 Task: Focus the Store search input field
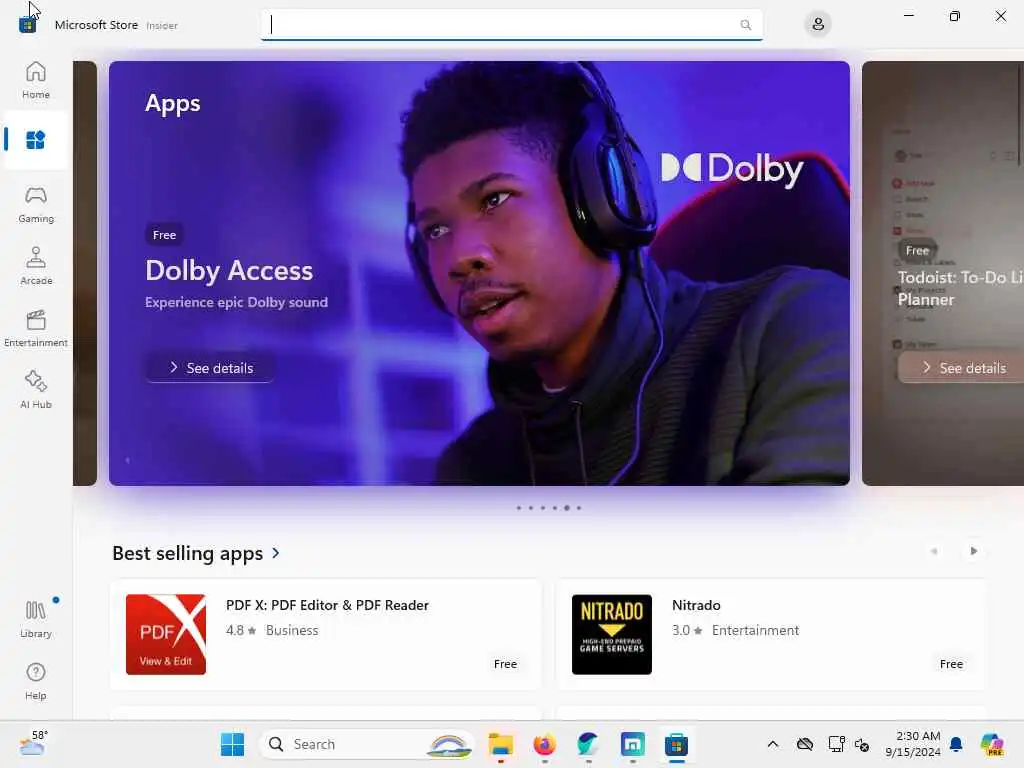click(511, 25)
